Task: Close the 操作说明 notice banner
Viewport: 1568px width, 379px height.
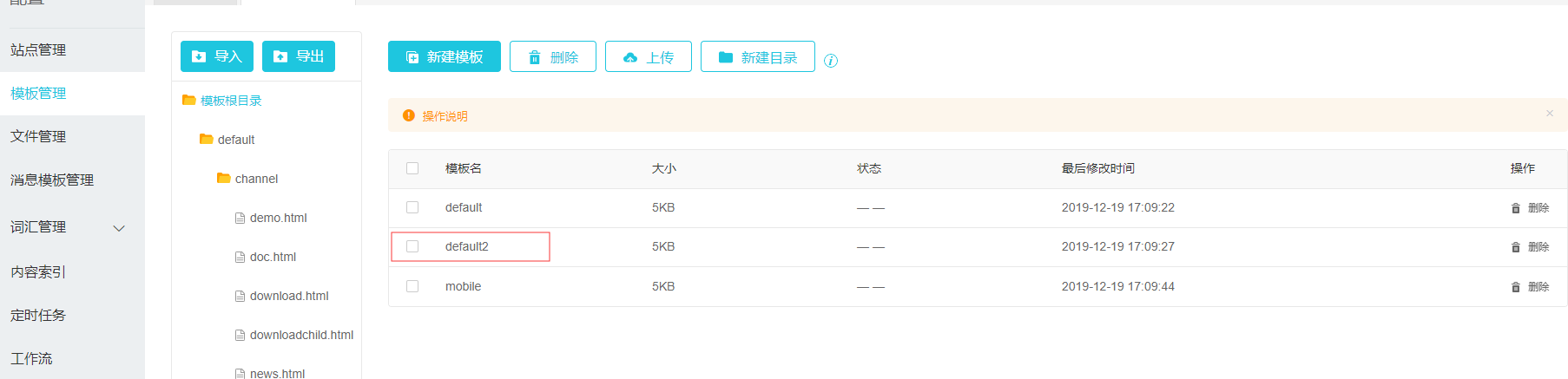Action: pos(1550,114)
